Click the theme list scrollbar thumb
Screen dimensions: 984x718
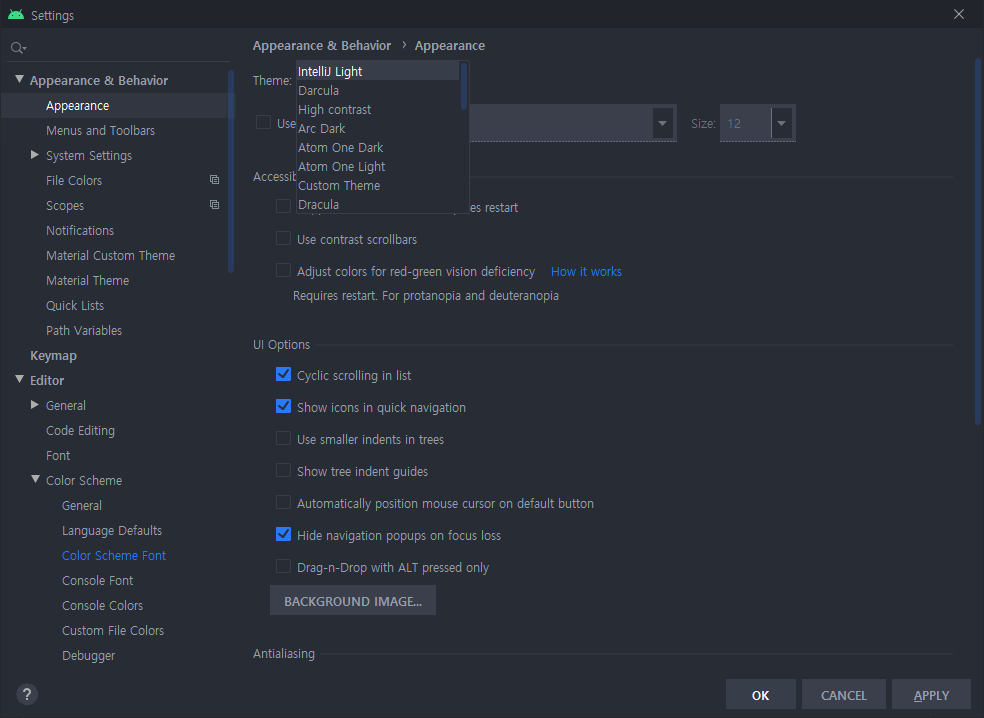pyautogui.click(x=464, y=86)
